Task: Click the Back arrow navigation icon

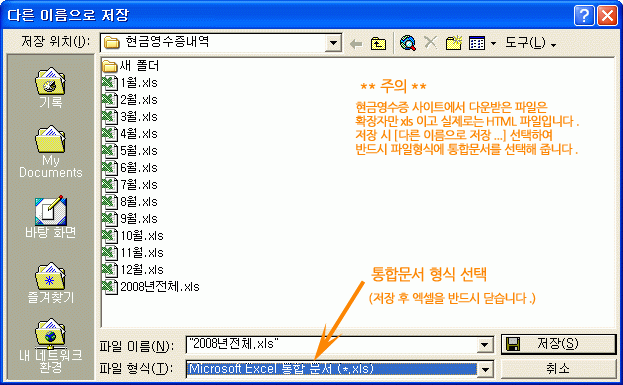Action: [x=356, y=43]
